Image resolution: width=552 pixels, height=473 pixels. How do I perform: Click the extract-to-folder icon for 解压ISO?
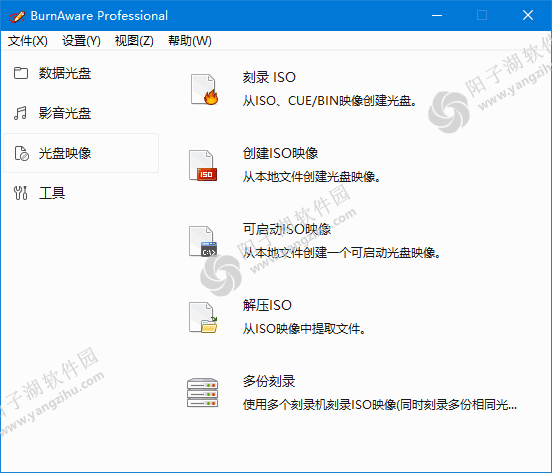(203, 317)
